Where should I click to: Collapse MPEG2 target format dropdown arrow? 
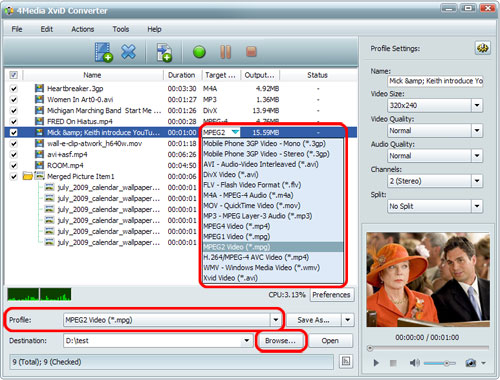coord(235,132)
